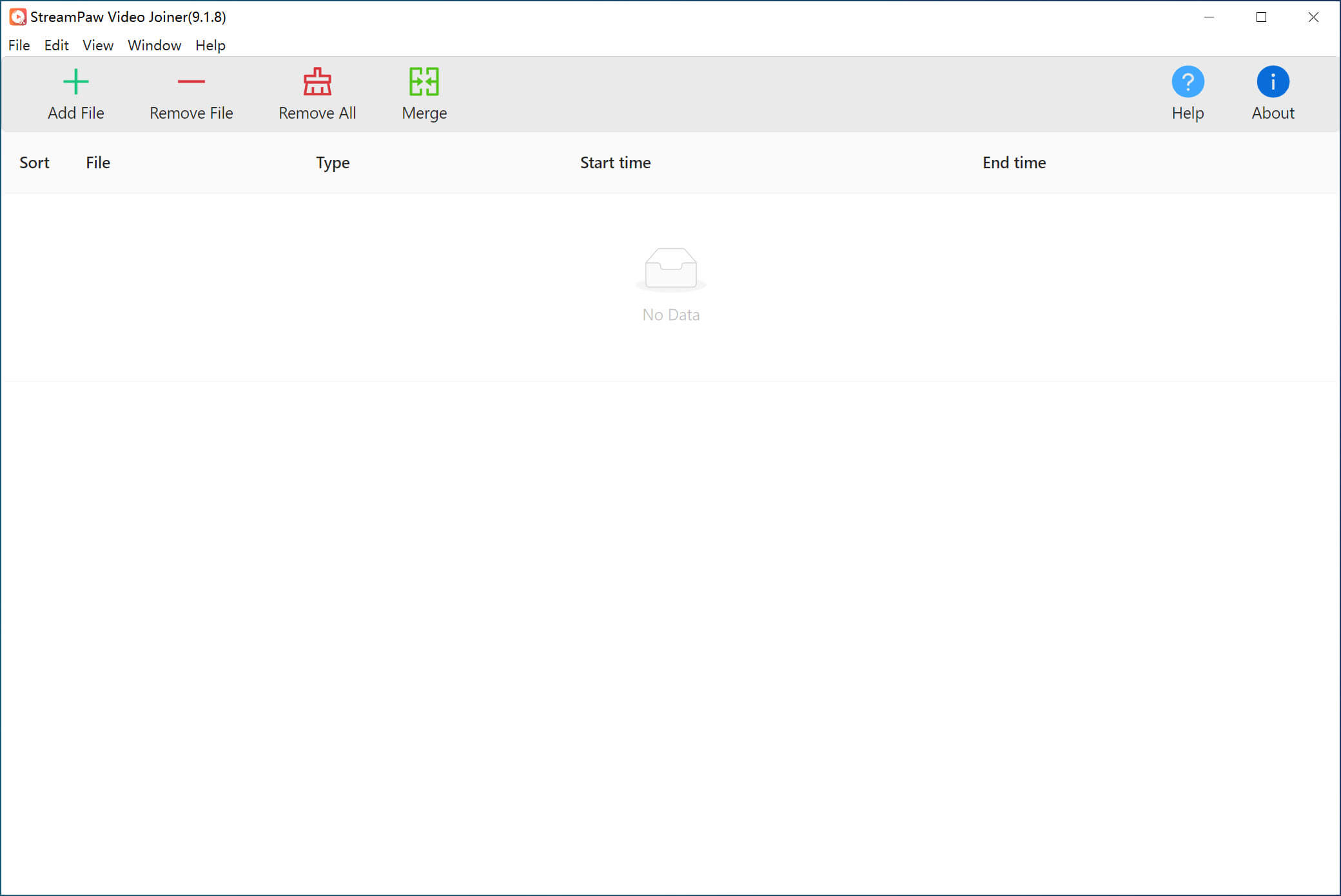
Task: Click the Merge videos icon
Action: pos(424,83)
